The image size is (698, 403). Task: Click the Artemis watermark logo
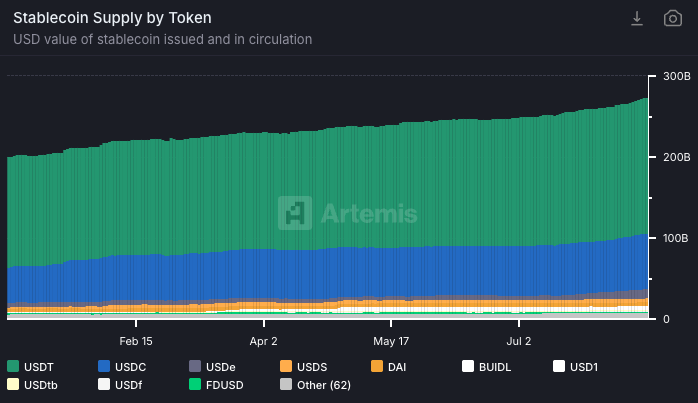pyautogui.click(x=348, y=213)
